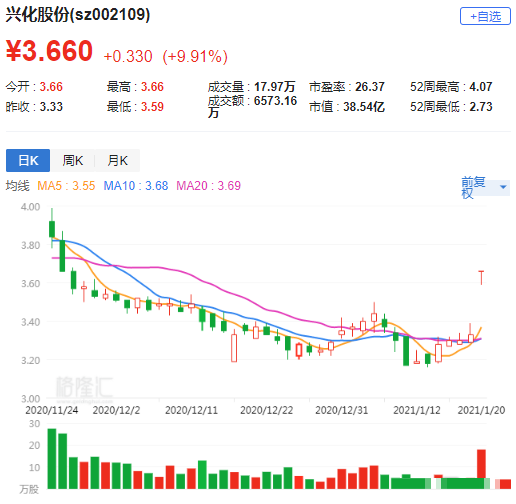Click the date label 2021/1/20
The width and height of the screenshot is (516, 504).
[x=481, y=410]
